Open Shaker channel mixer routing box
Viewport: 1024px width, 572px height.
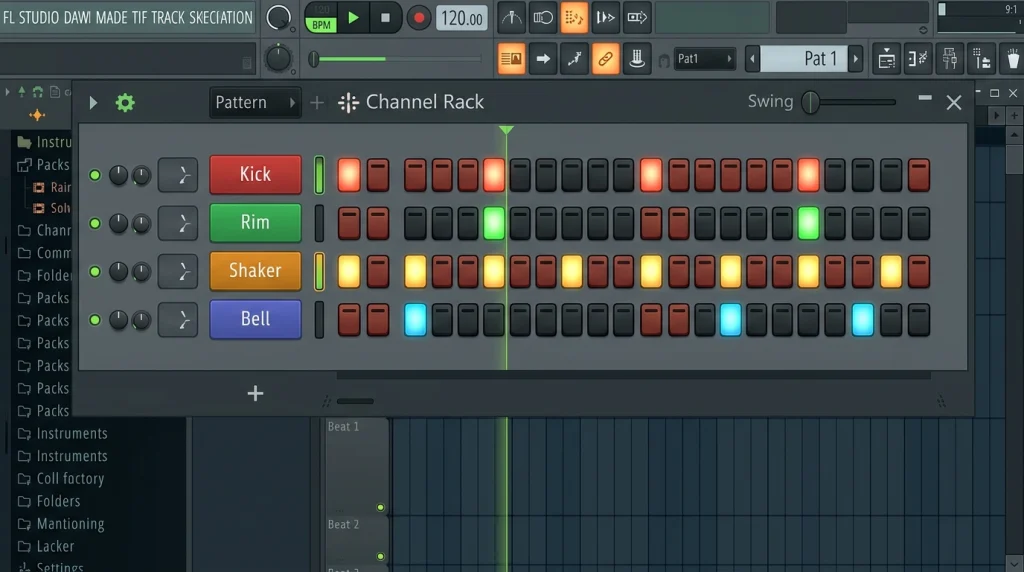tap(178, 272)
